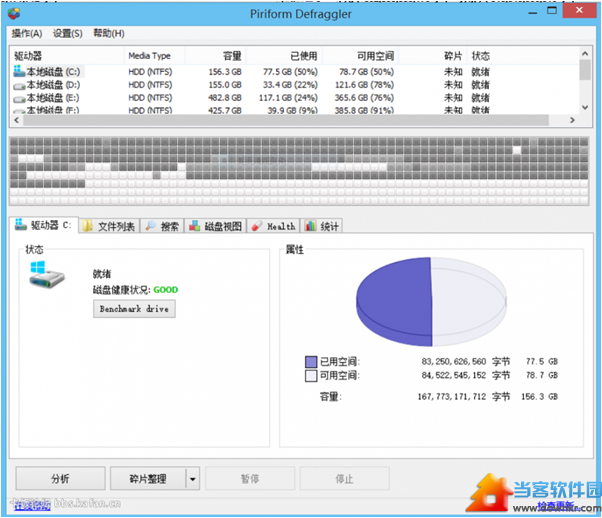Click drive list scroll up arrow

[585, 53]
